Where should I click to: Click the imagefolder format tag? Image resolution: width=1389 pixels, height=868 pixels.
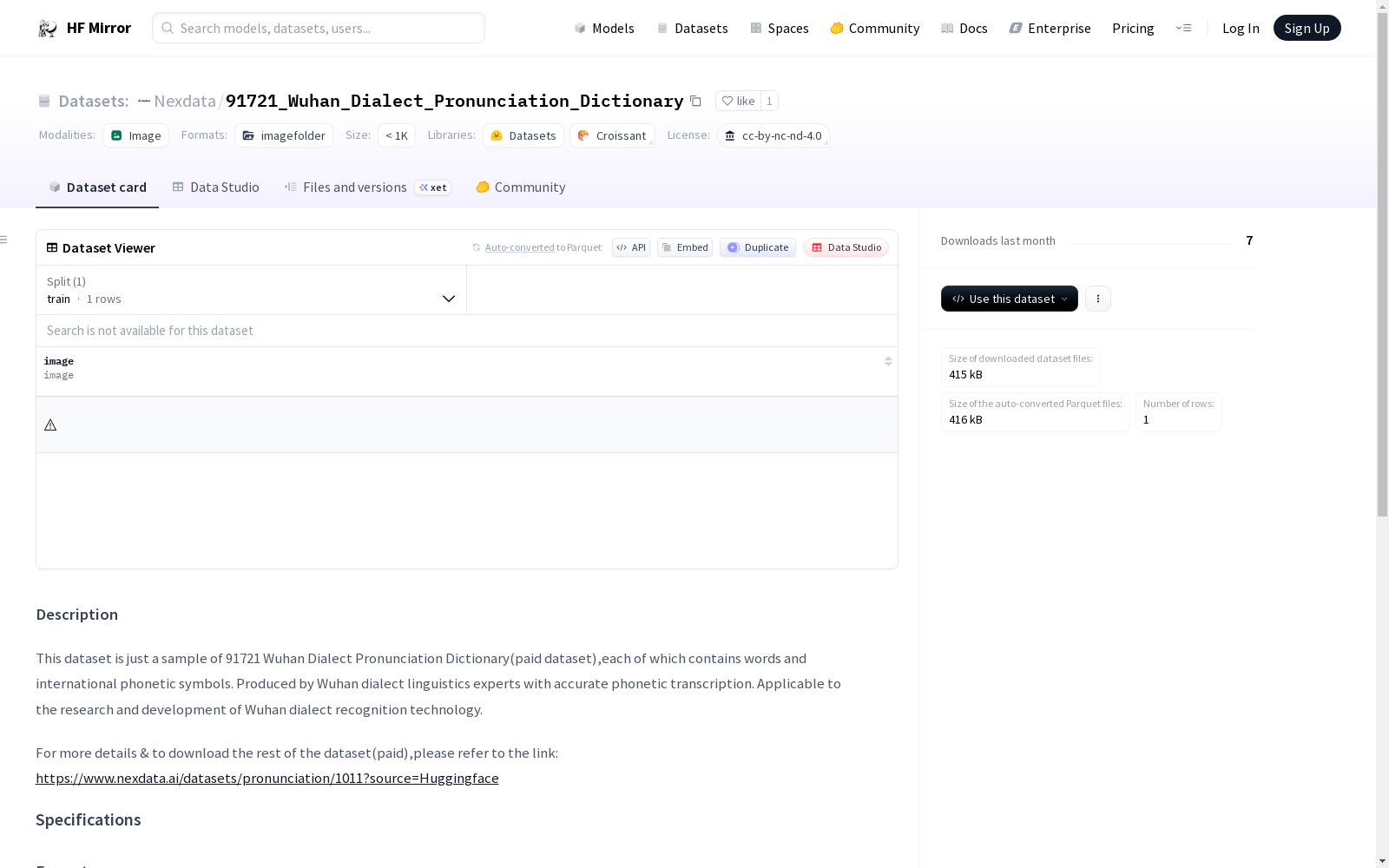click(284, 135)
